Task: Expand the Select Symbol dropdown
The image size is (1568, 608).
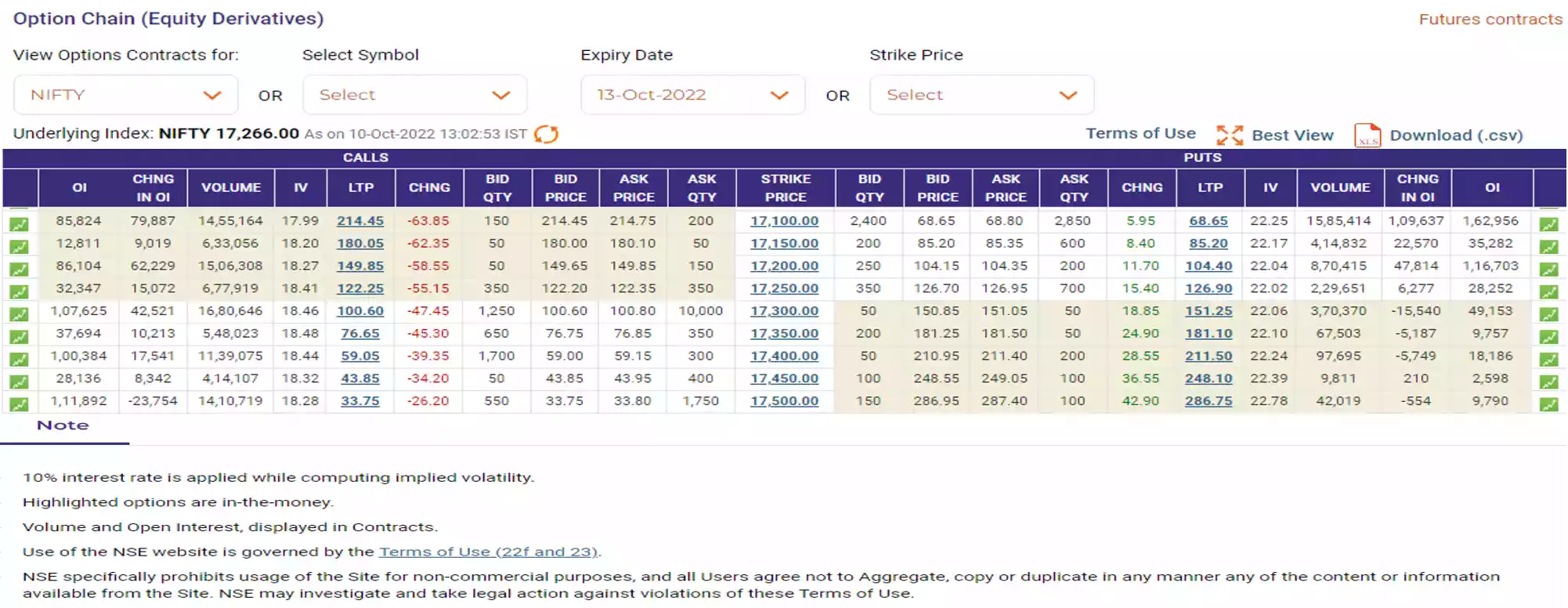Action: pyautogui.click(x=415, y=95)
